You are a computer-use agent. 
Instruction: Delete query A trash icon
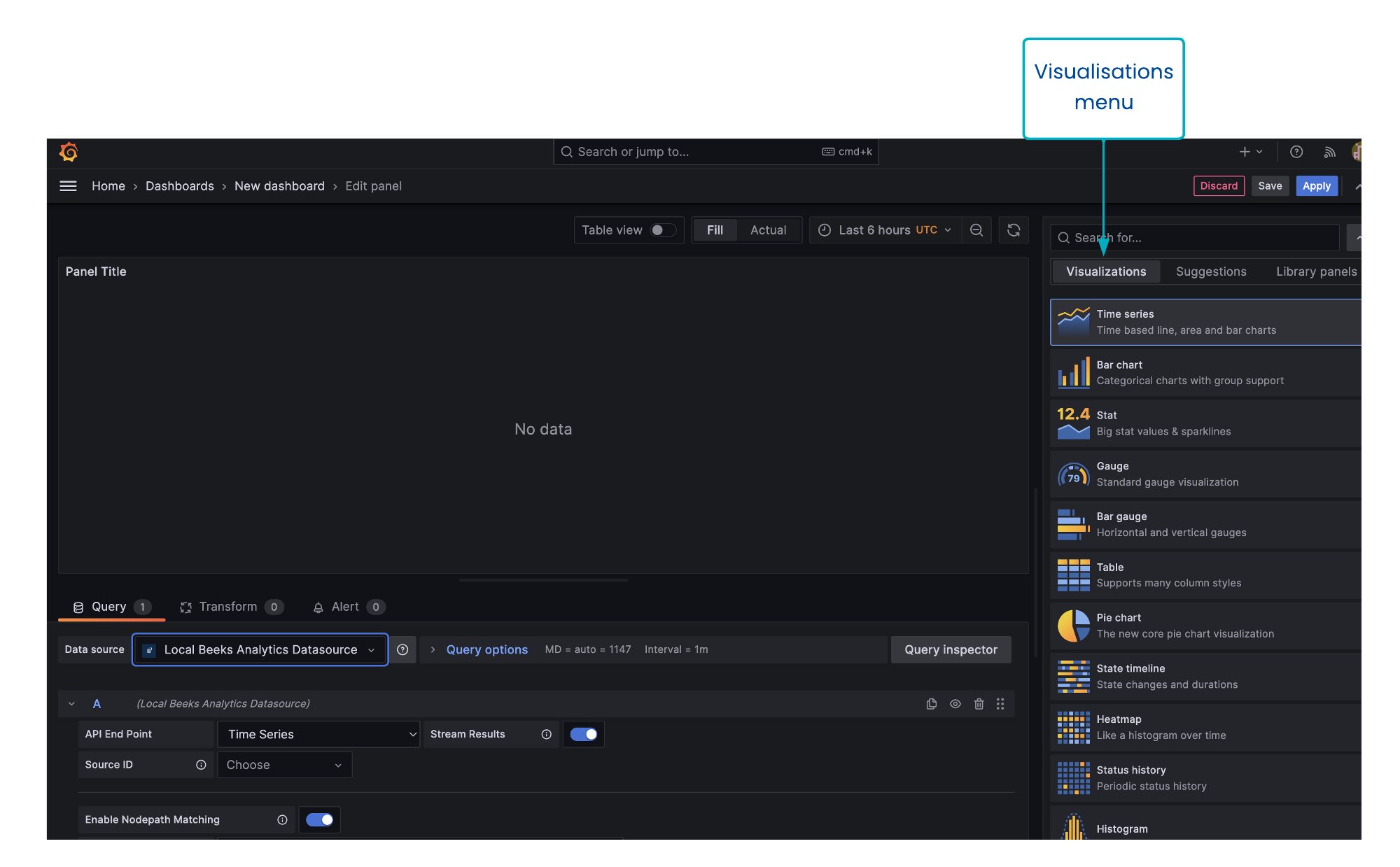pyautogui.click(x=979, y=704)
